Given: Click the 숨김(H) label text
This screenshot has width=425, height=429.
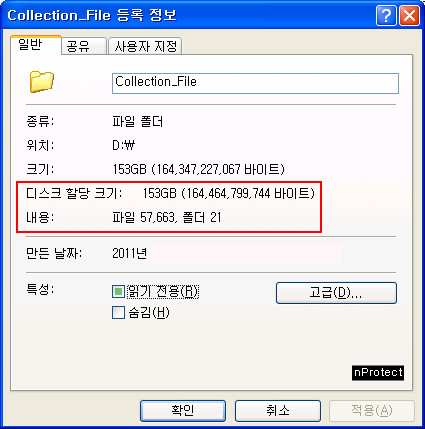Looking at the screenshot, I should [149, 313].
